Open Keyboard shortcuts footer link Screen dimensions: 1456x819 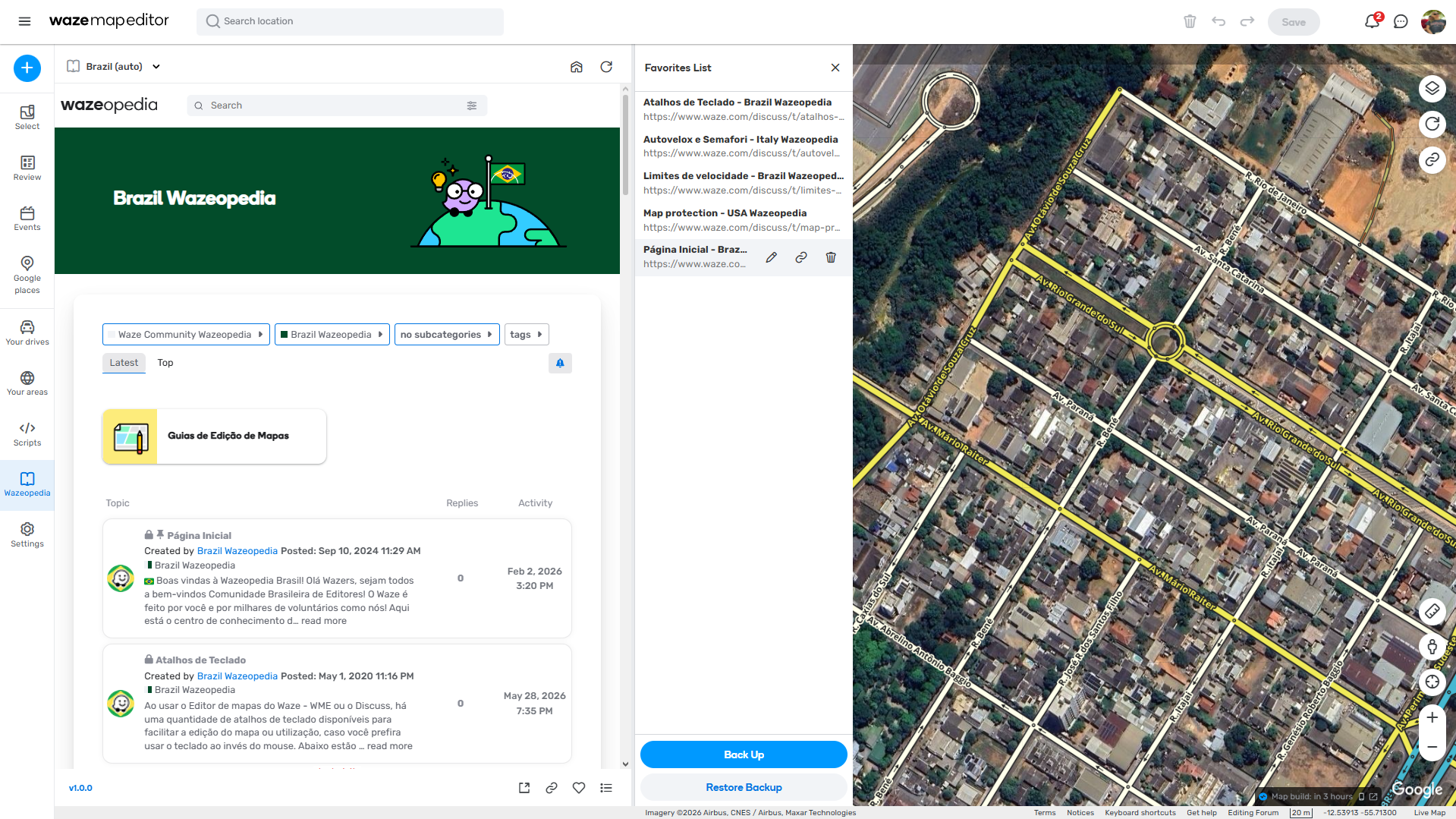tap(1140, 813)
